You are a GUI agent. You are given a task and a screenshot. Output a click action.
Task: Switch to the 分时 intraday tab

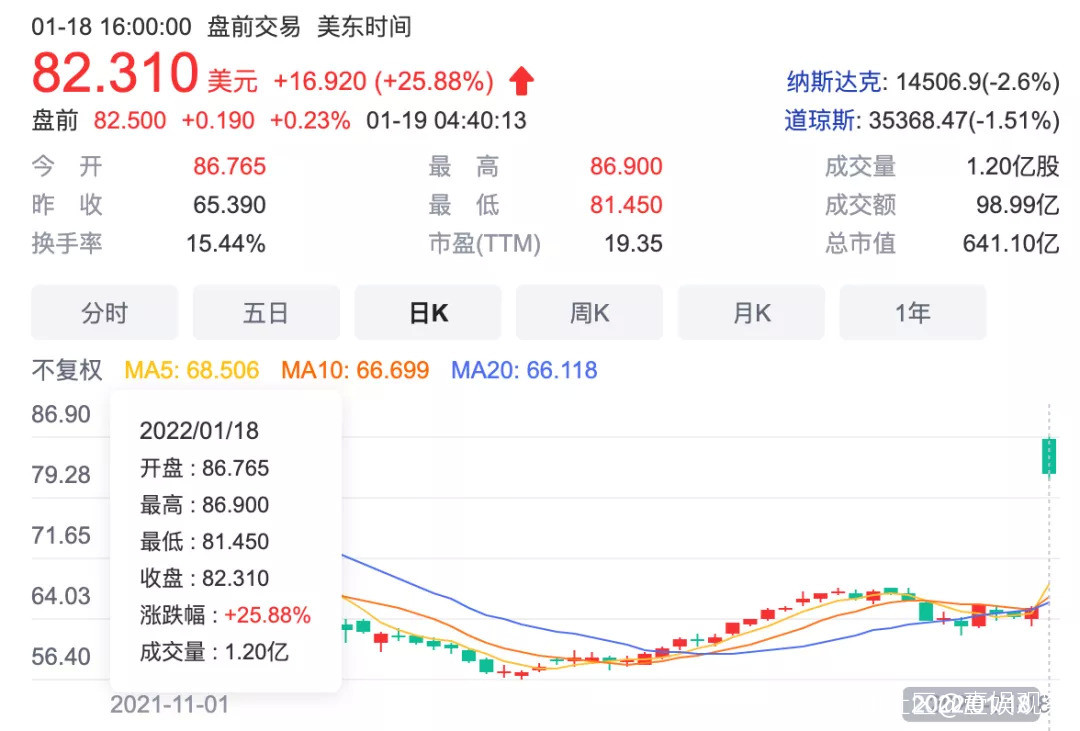(105, 313)
